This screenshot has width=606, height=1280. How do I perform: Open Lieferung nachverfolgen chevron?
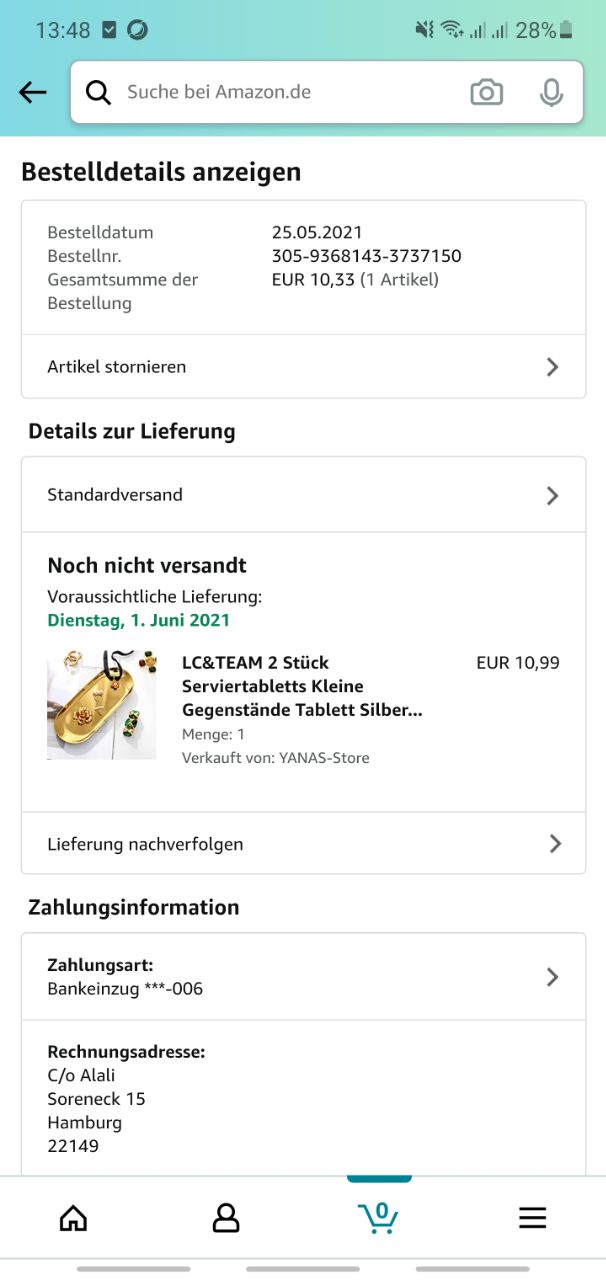click(x=555, y=844)
